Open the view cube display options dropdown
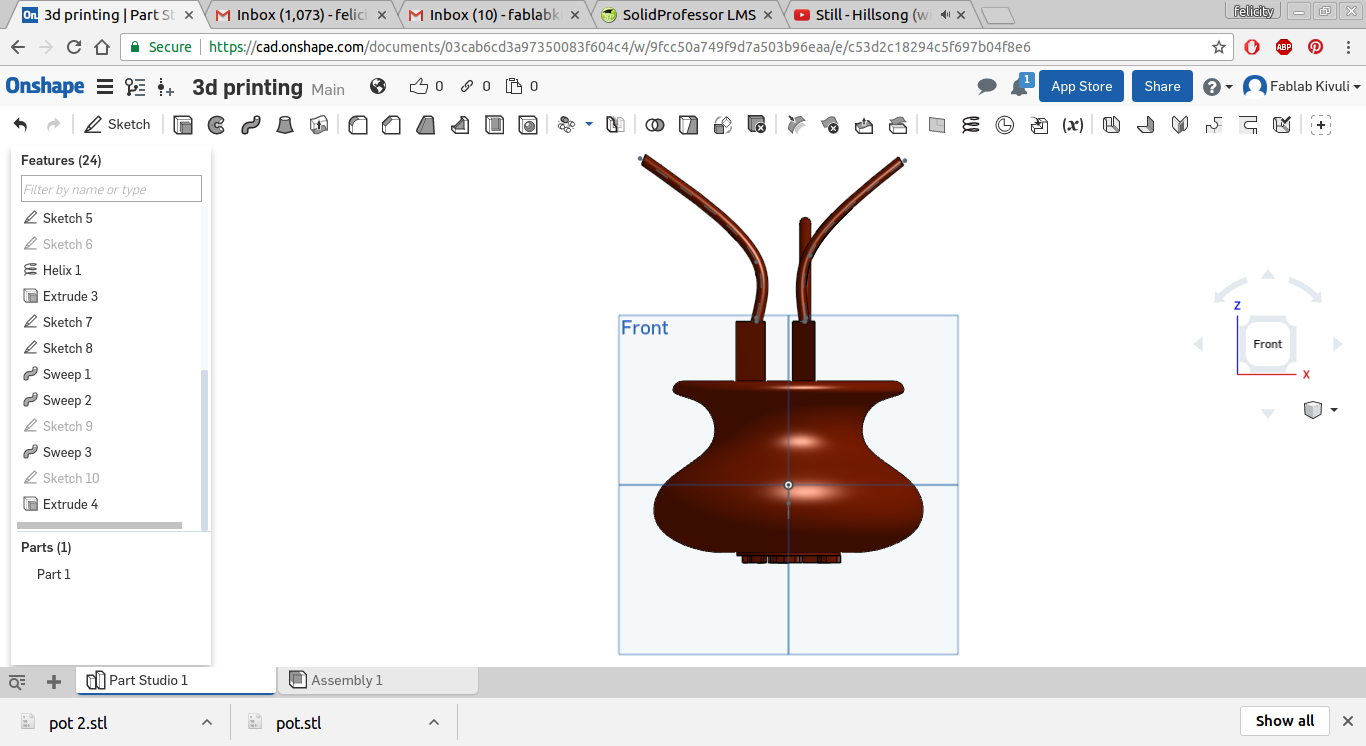This screenshot has width=1366, height=746. click(x=1333, y=410)
